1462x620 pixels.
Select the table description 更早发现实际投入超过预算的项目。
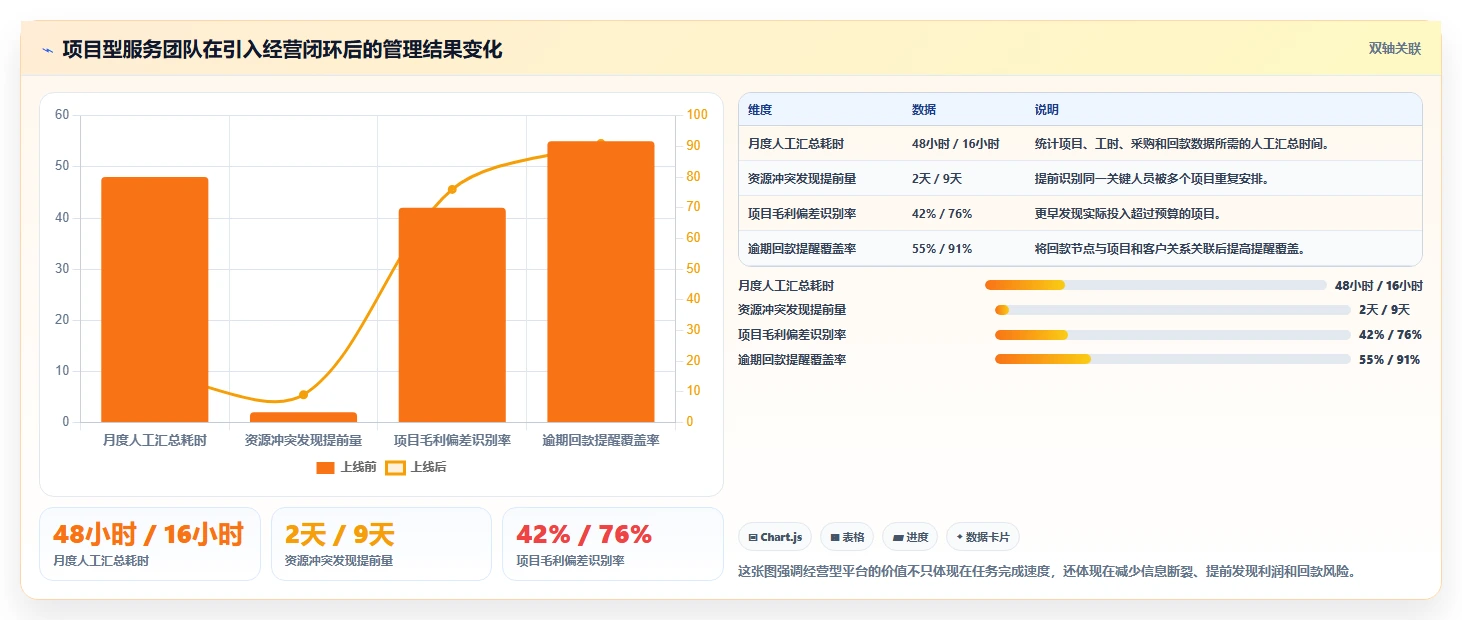(x=1129, y=214)
